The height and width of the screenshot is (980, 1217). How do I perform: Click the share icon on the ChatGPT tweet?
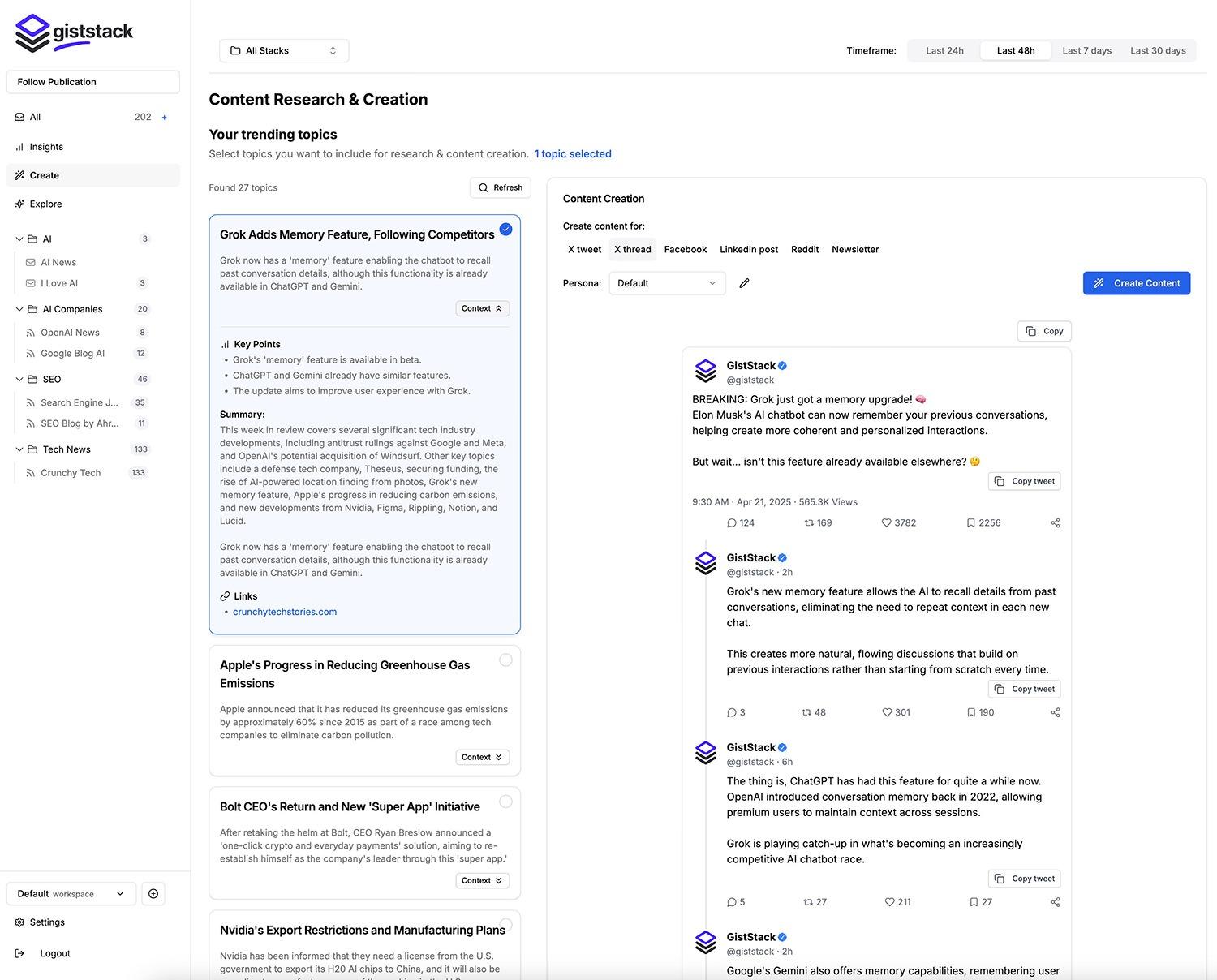(1056, 902)
